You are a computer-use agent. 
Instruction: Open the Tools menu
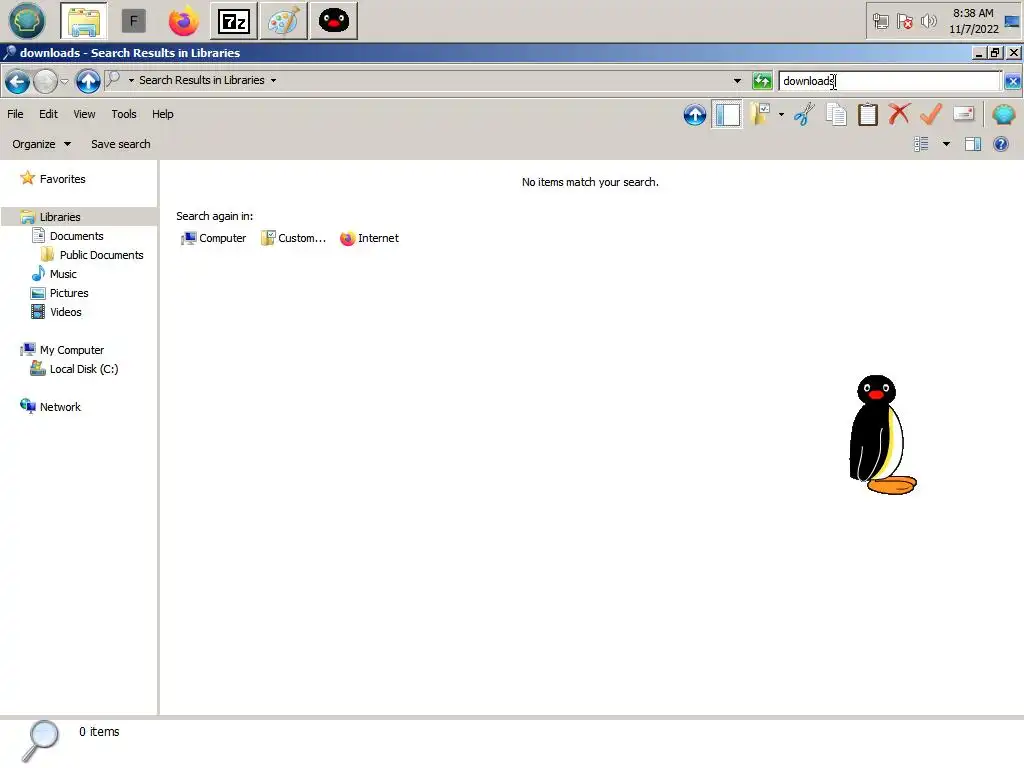point(124,114)
